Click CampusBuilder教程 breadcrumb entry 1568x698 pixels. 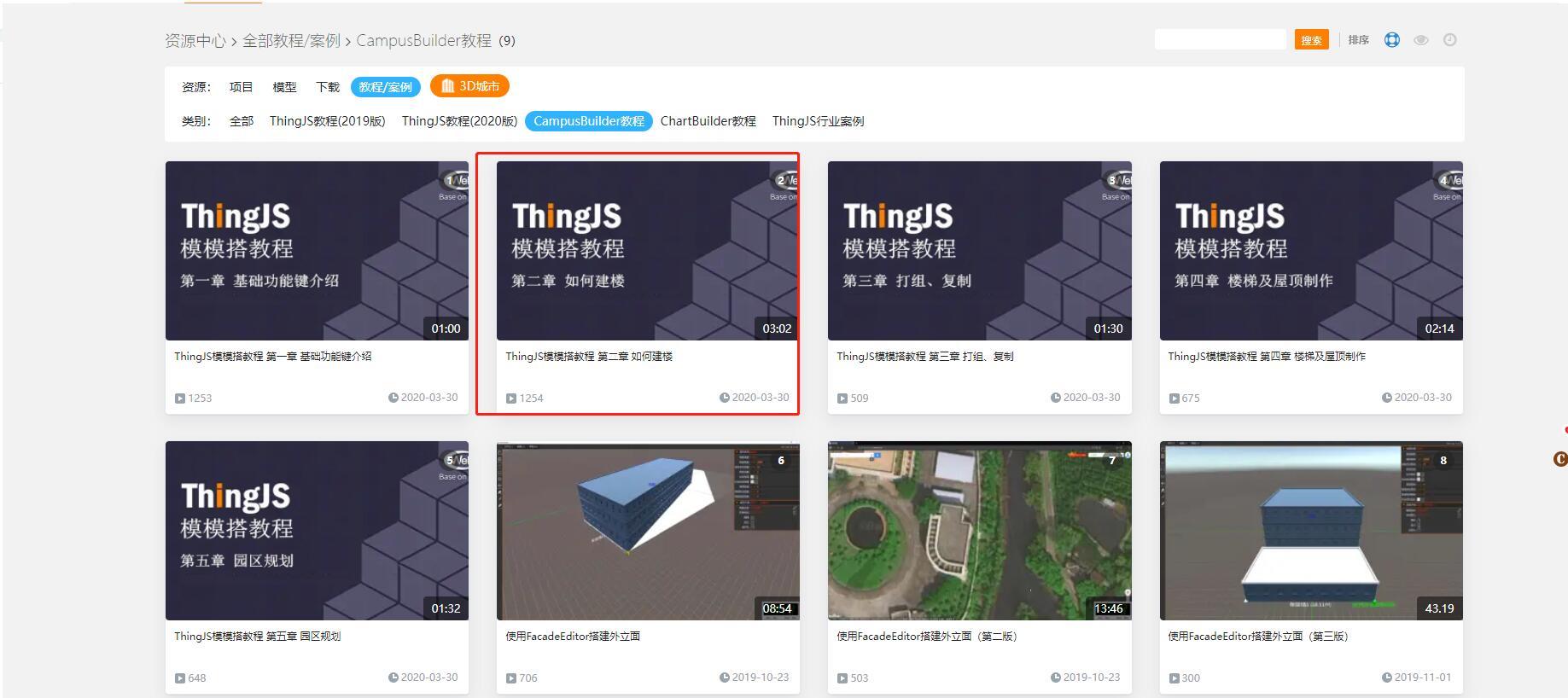point(424,41)
